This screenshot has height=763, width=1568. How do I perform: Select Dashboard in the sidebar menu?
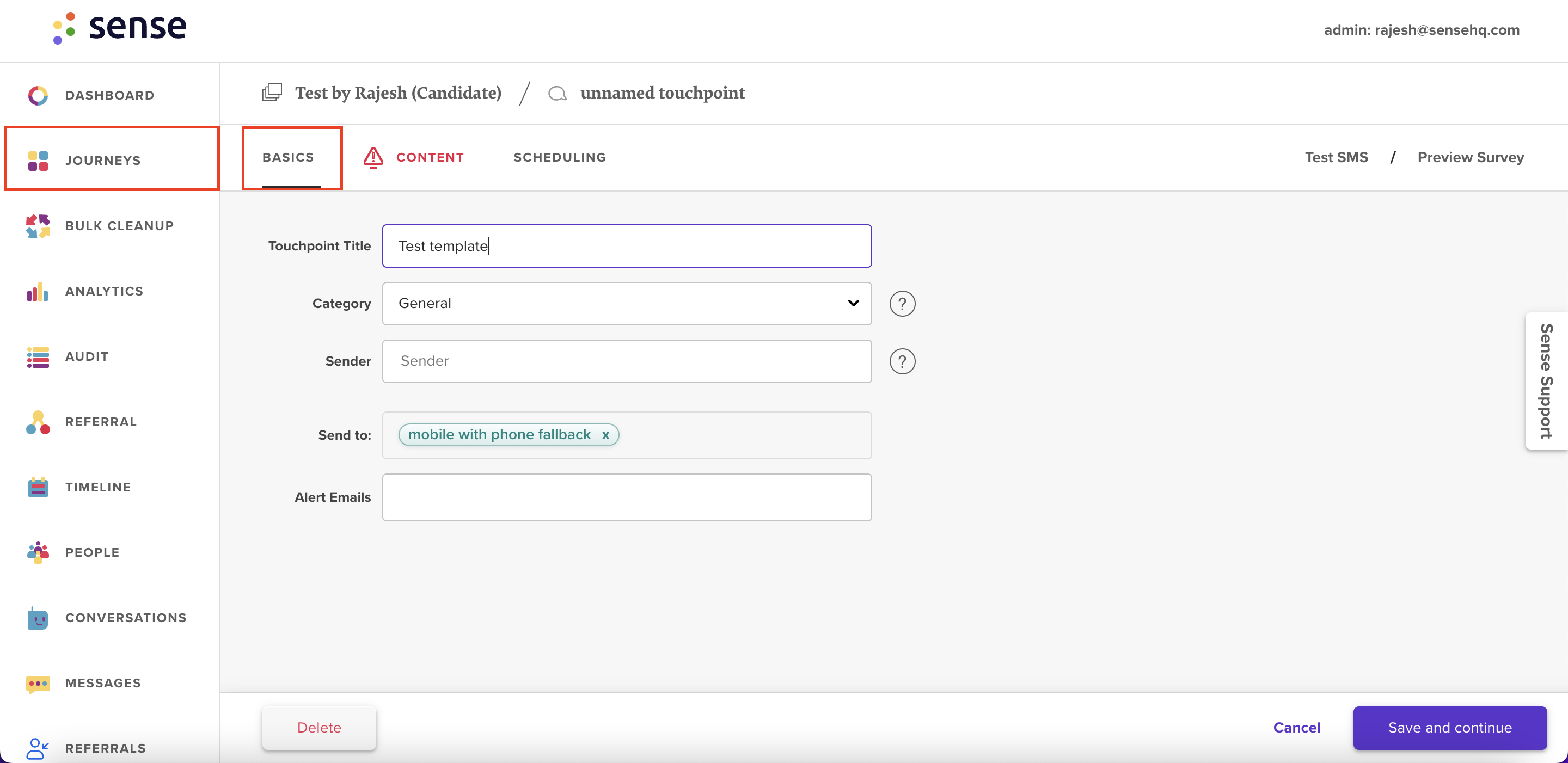pyautogui.click(x=109, y=96)
